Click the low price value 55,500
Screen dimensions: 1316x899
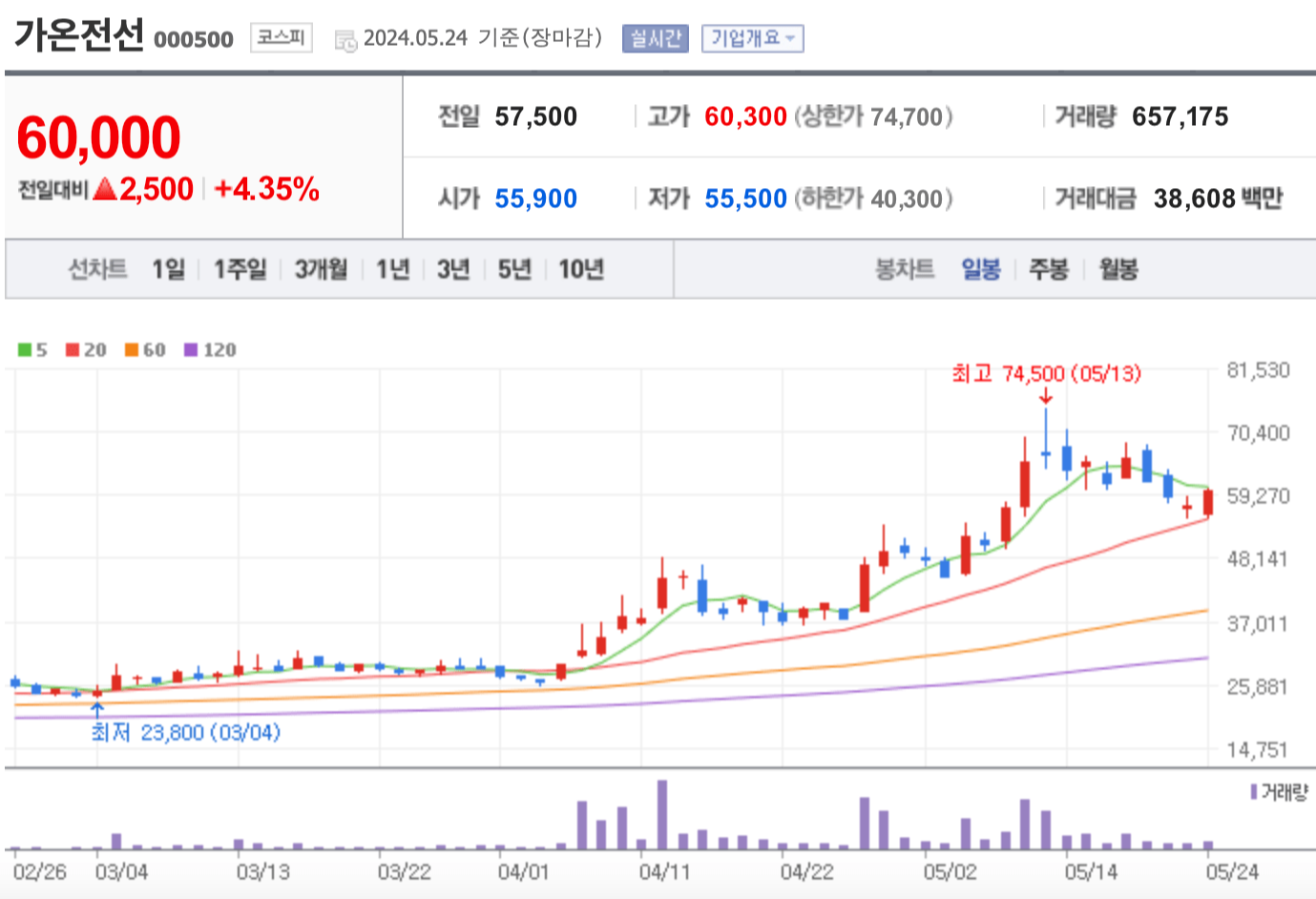(745, 199)
